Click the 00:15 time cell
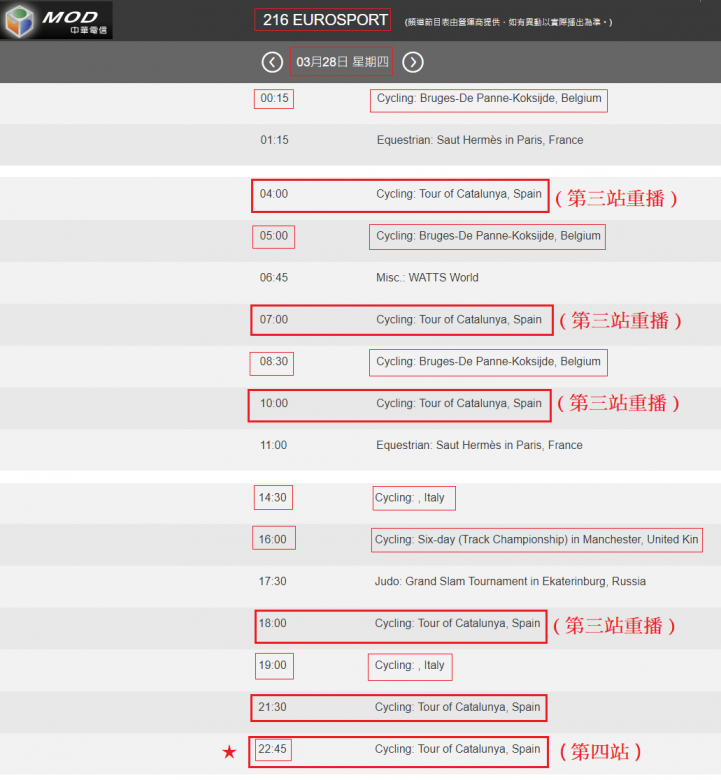The height and width of the screenshot is (780, 721). 274,98
